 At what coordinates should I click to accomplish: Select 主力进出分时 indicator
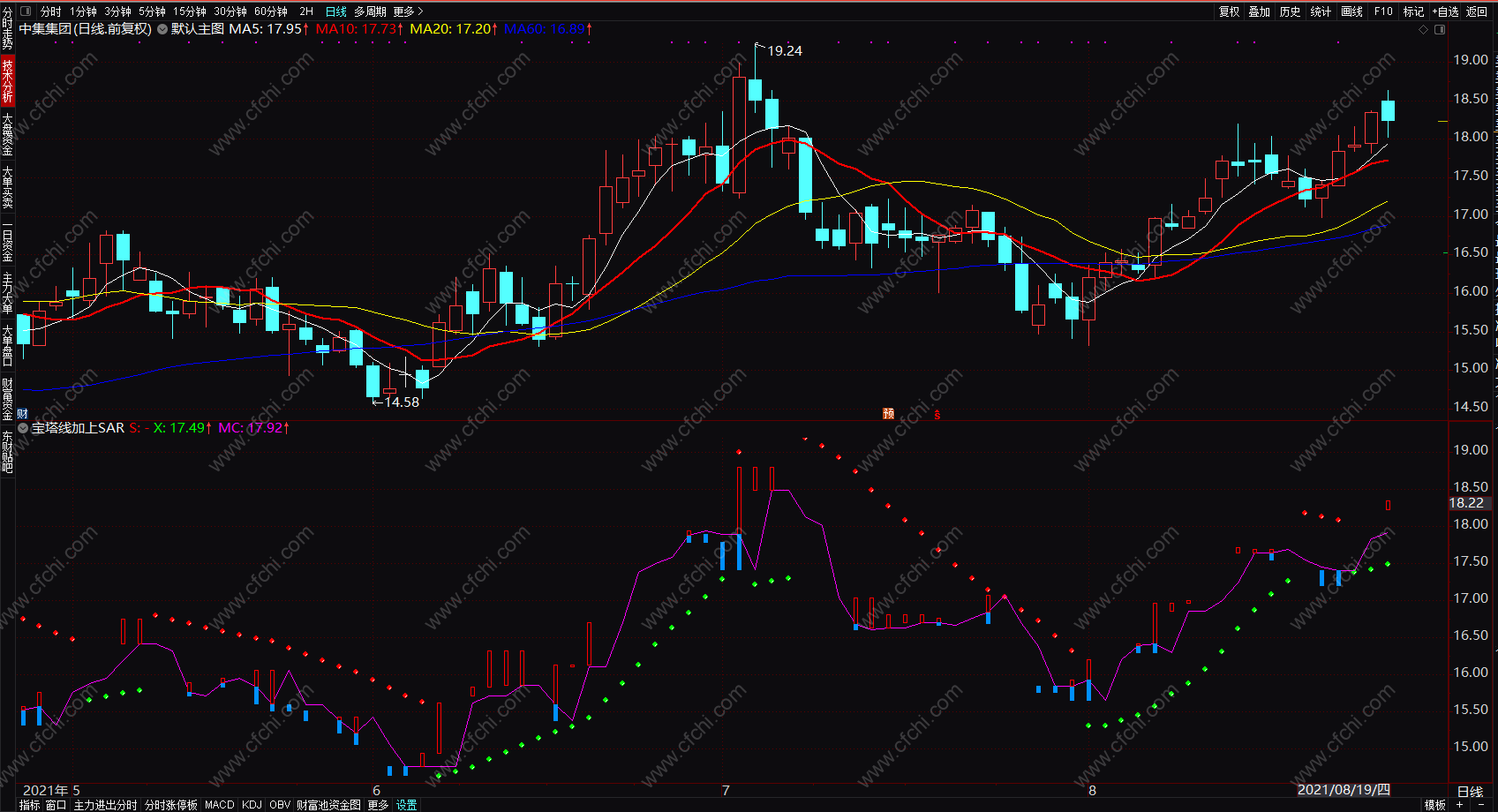point(105,805)
